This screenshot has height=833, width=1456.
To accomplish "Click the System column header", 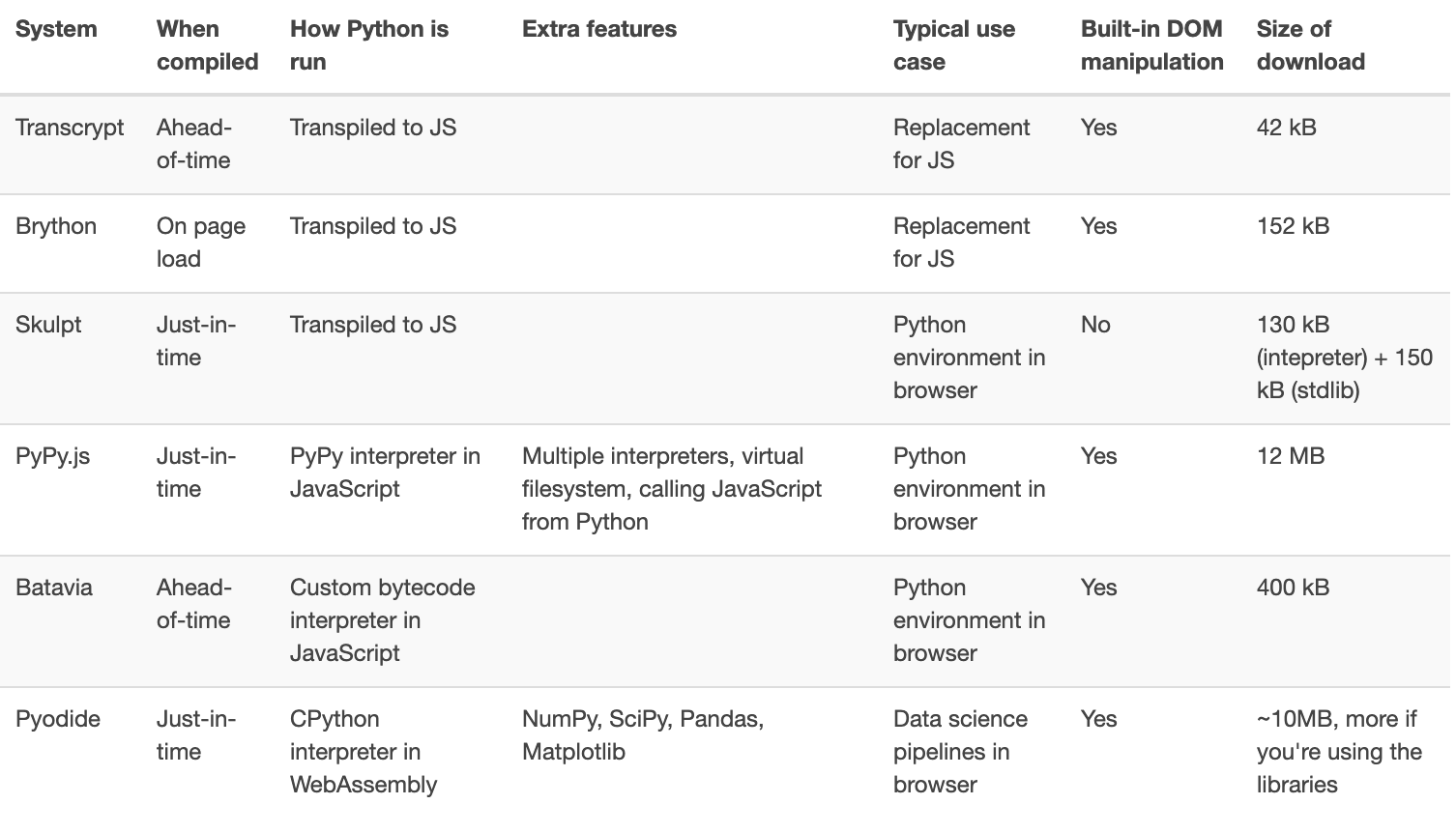I will coord(56,29).
